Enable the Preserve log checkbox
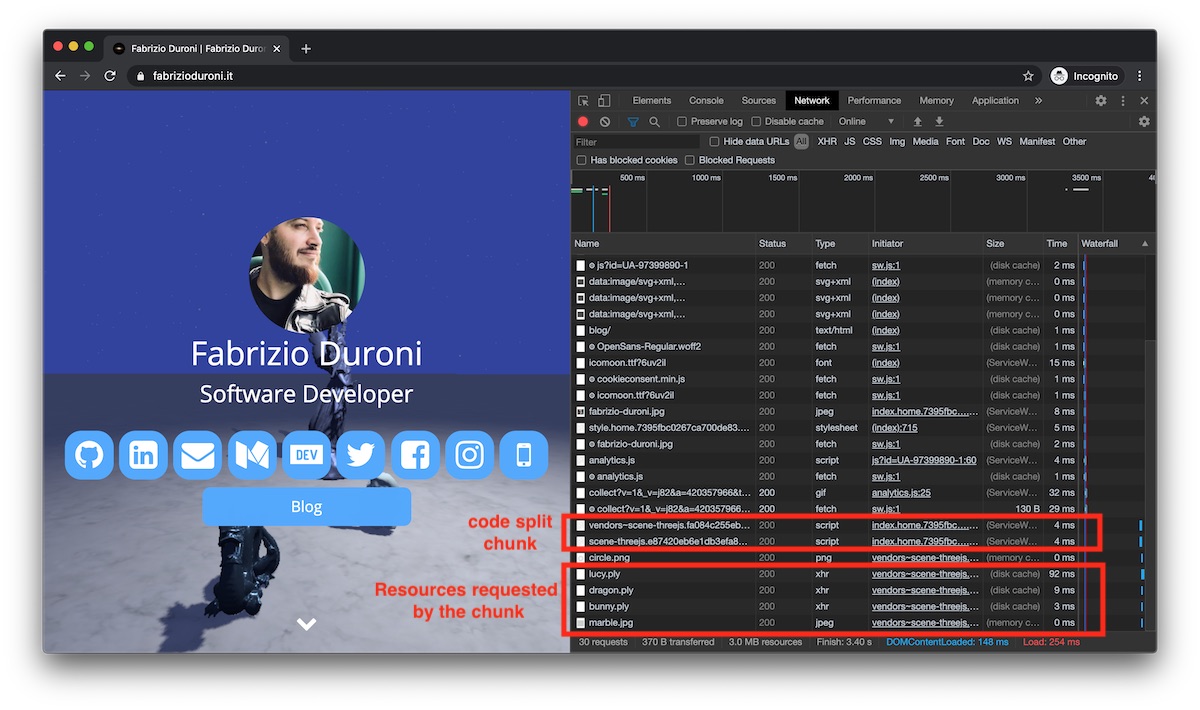The height and width of the screenshot is (710, 1200). coord(682,121)
